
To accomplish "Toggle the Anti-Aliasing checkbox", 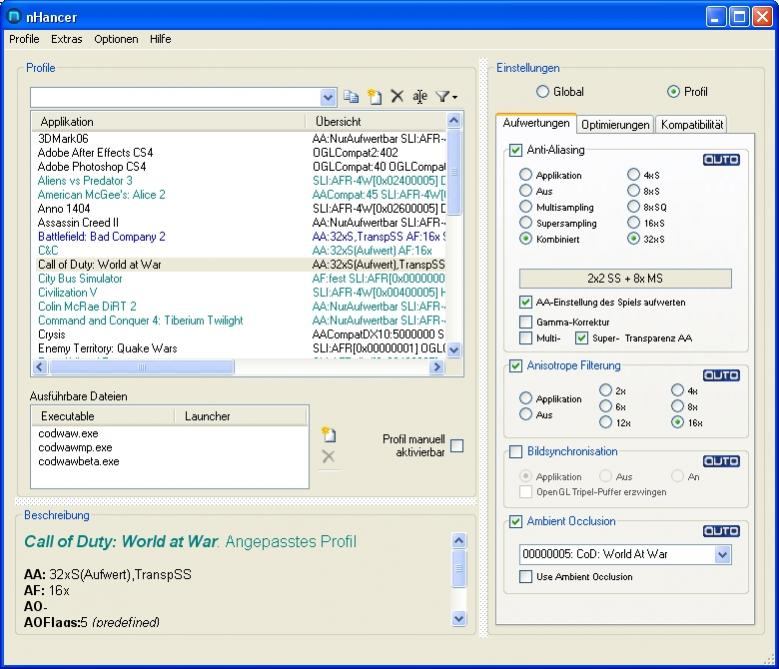I will [x=516, y=150].
